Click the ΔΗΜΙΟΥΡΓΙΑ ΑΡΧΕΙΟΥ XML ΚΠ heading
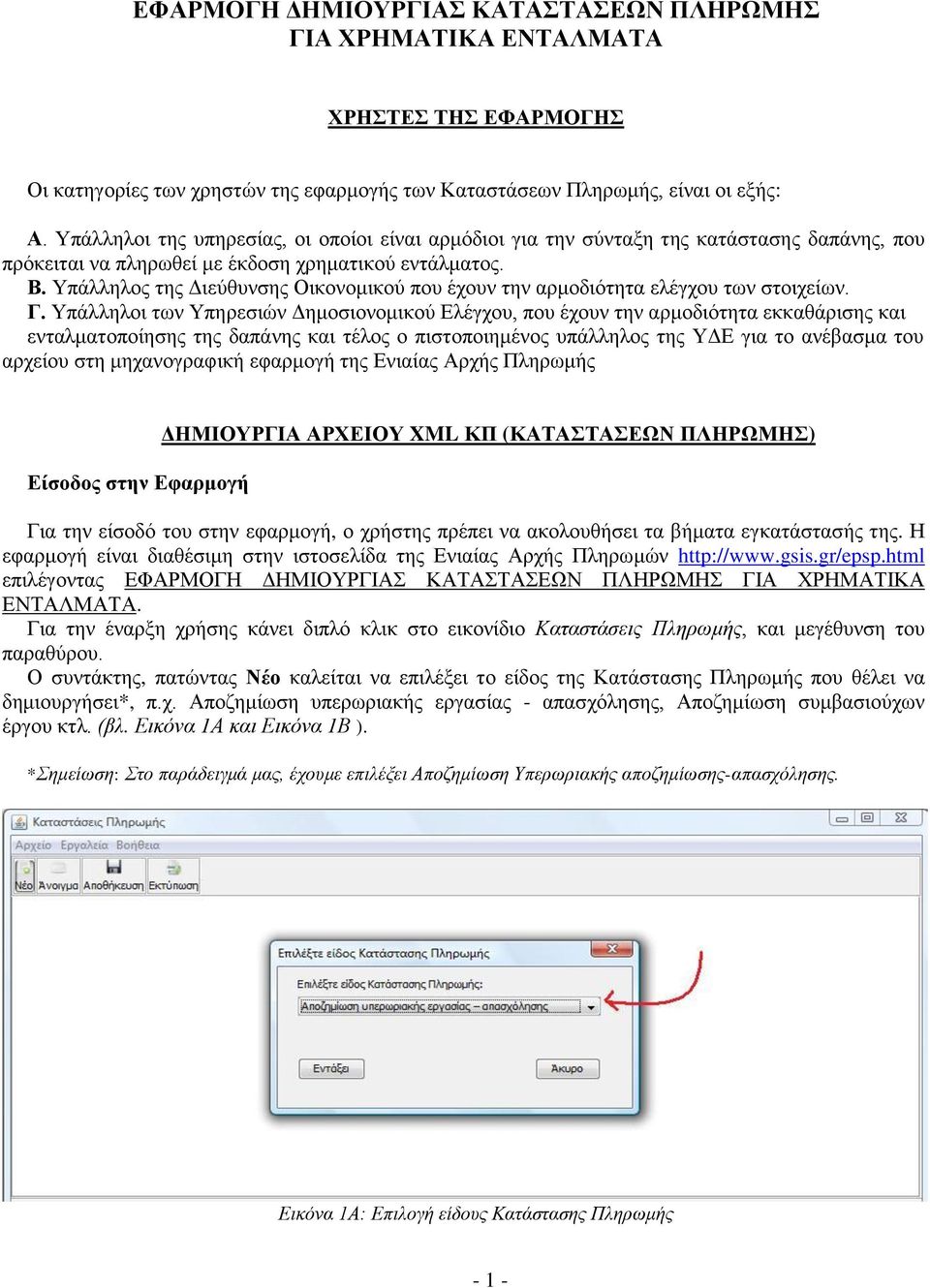 click(x=488, y=434)
